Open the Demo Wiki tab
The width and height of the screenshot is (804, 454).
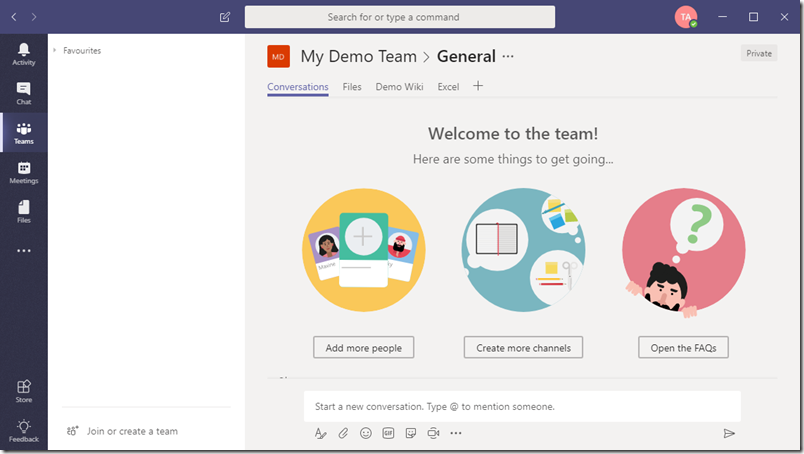point(399,87)
